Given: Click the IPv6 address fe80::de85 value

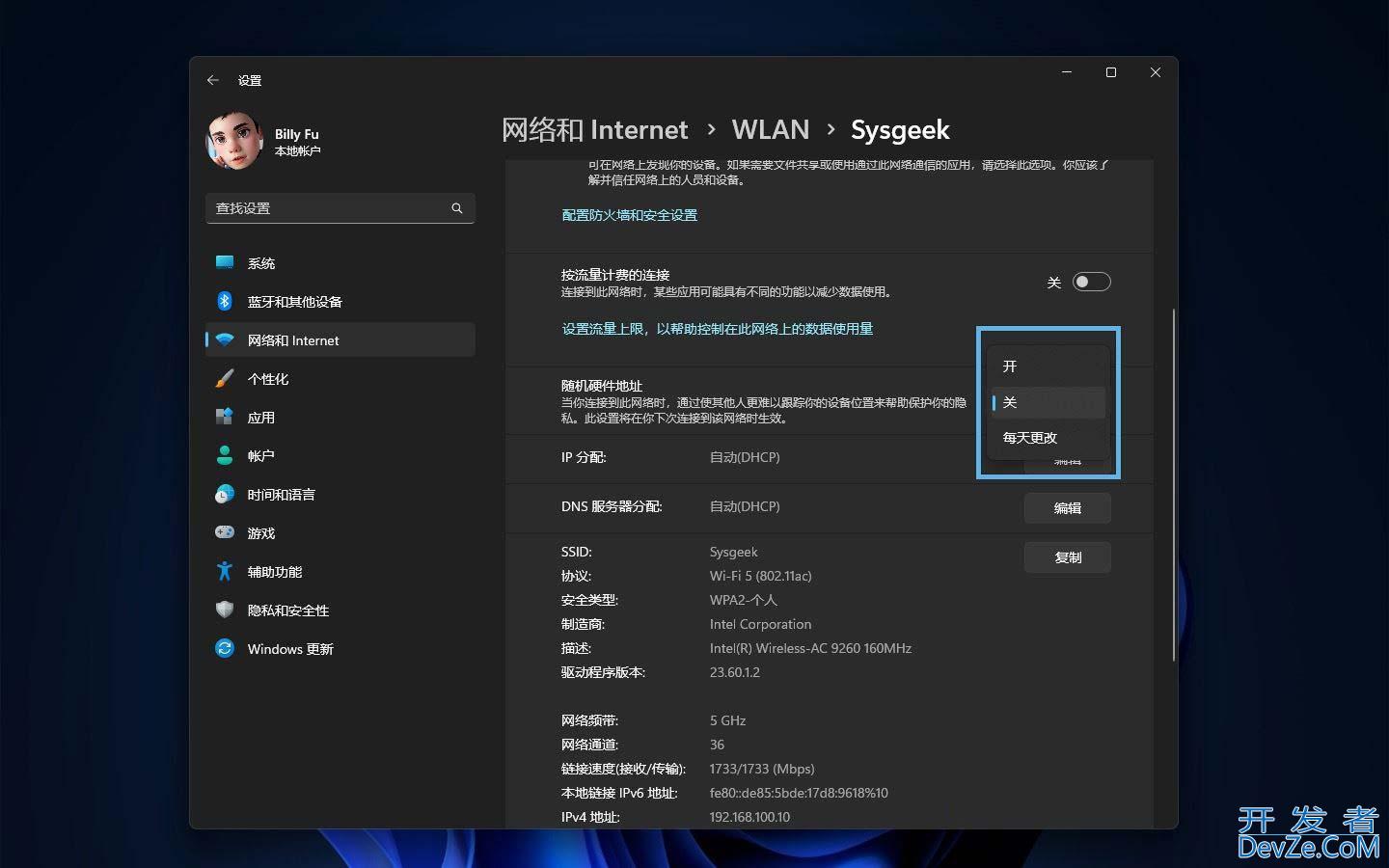Looking at the screenshot, I should point(799,793).
